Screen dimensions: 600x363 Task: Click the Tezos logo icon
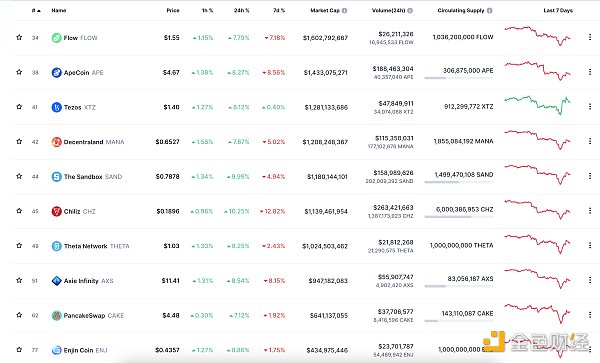tap(57, 107)
